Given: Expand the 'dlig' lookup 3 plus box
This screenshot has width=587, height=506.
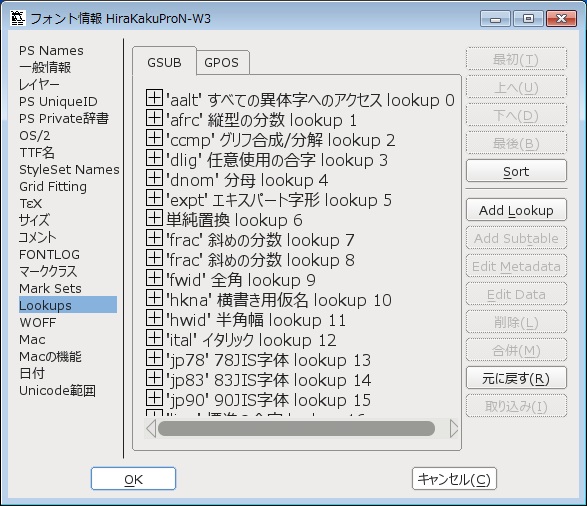Looking at the screenshot, I should 154,158.
